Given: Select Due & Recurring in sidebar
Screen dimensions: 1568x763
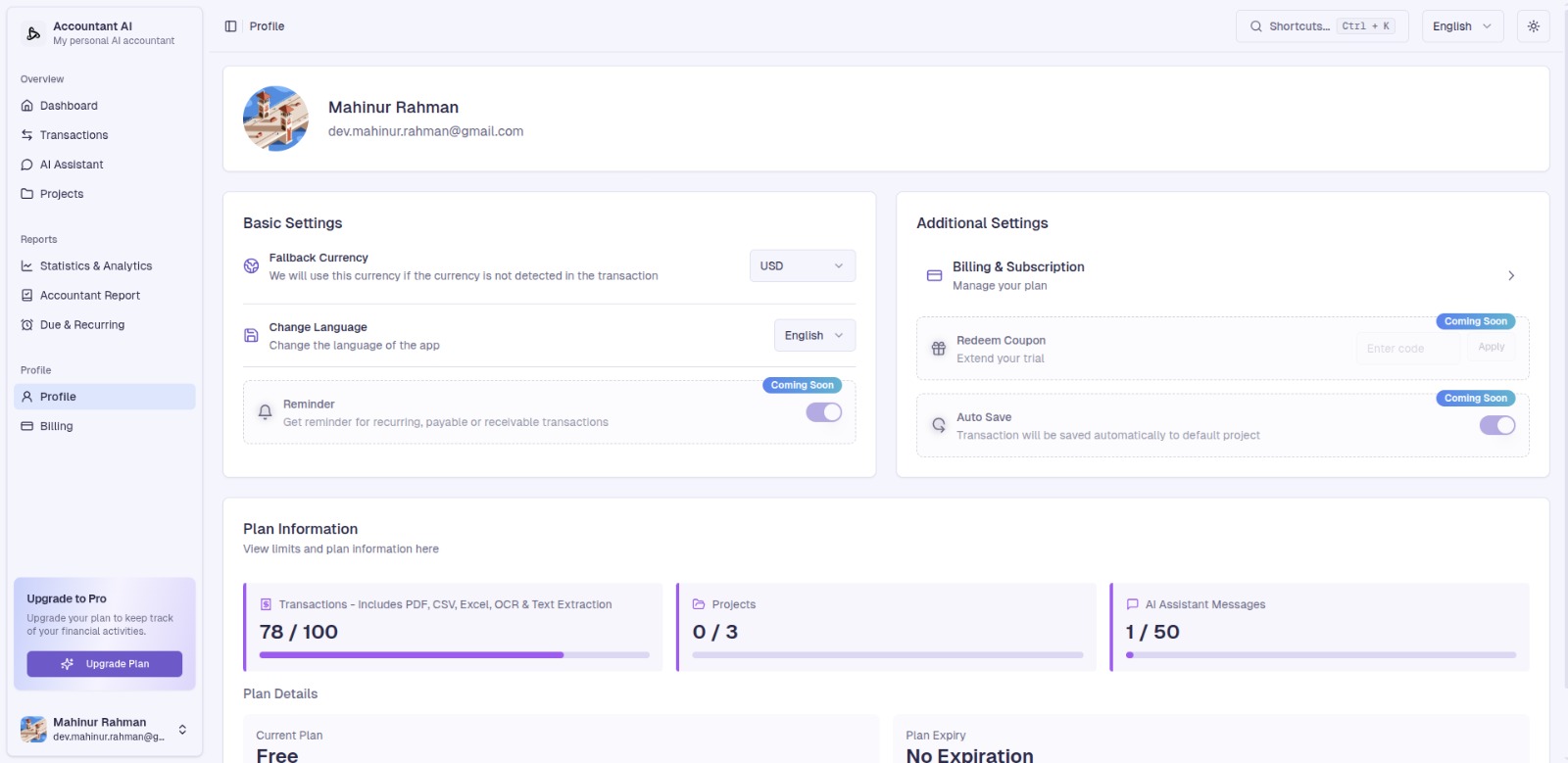Looking at the screenshot, I should click(105, 325).
